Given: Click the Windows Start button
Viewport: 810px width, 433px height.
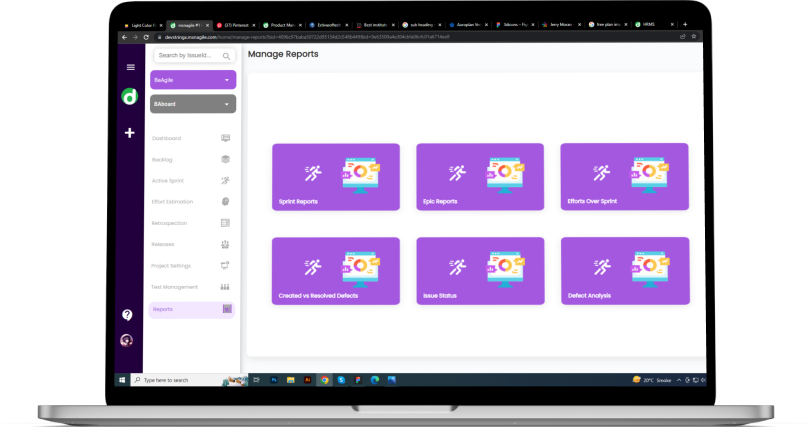Looking at the screenshot, I should tap(122, 380).
